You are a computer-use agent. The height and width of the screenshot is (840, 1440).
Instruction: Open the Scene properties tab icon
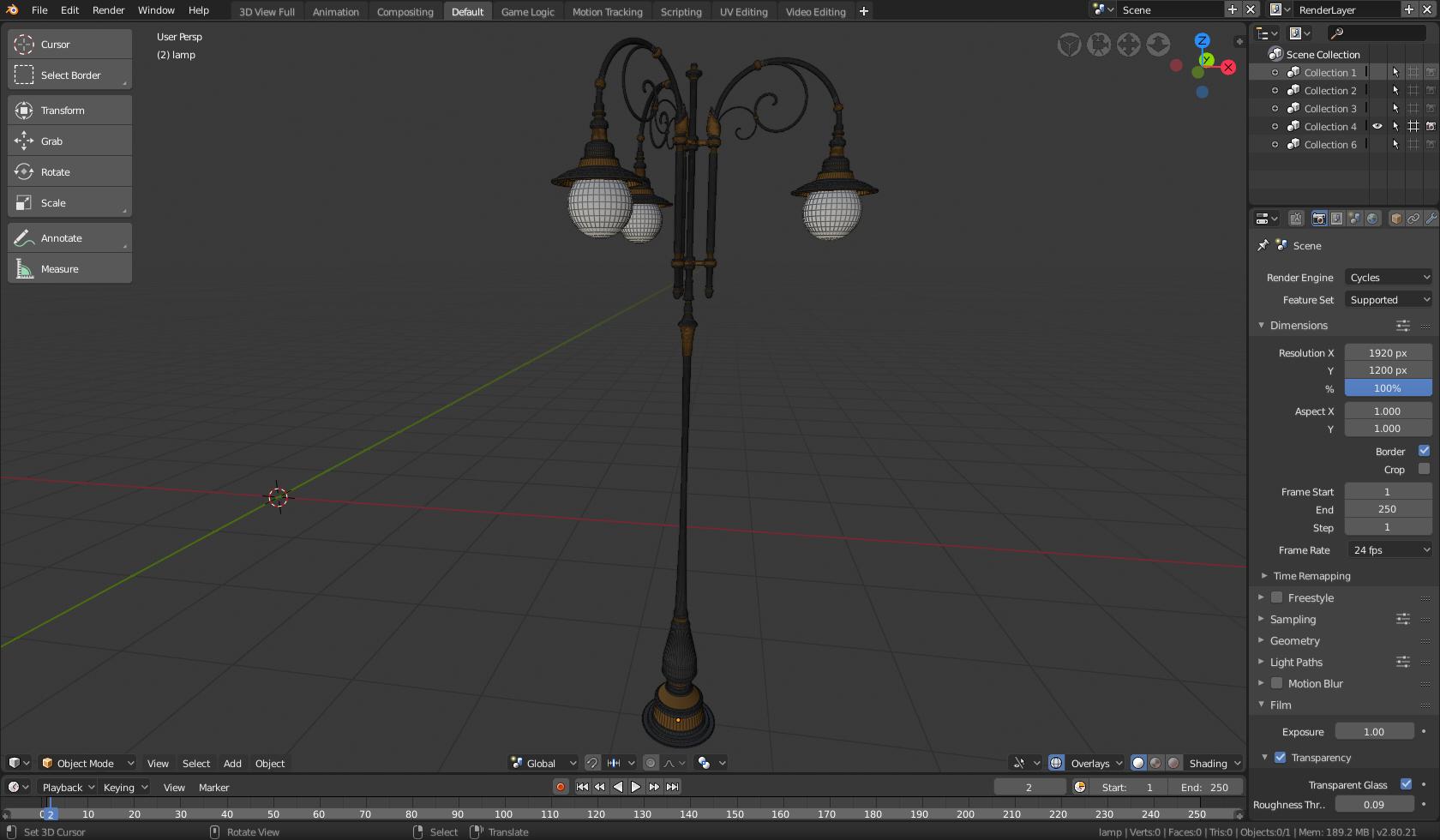tap(1354, 219)
